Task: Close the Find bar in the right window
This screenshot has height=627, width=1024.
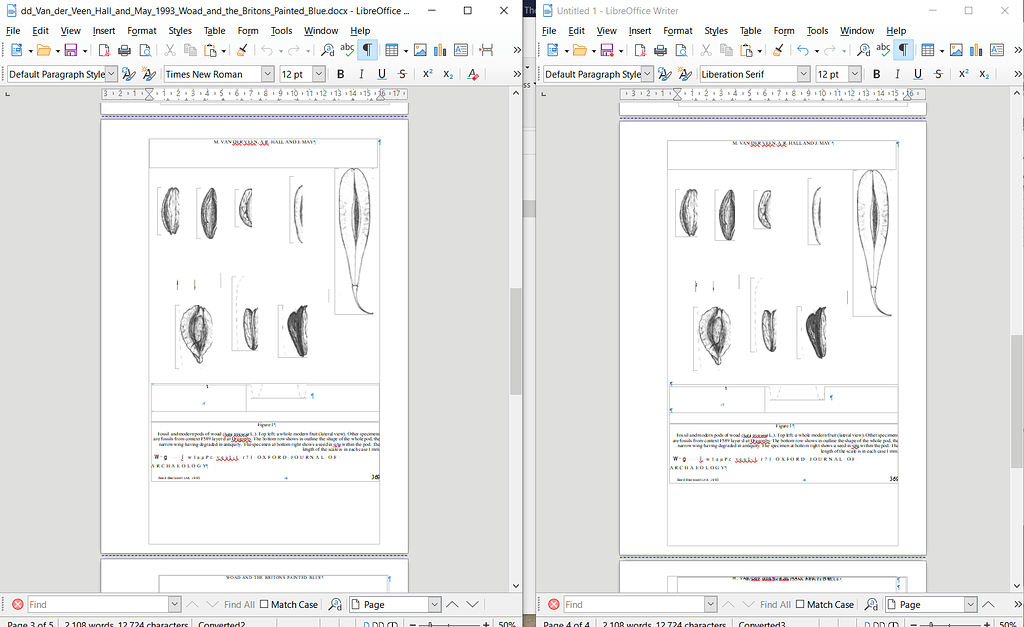Action: click(552, 604)
